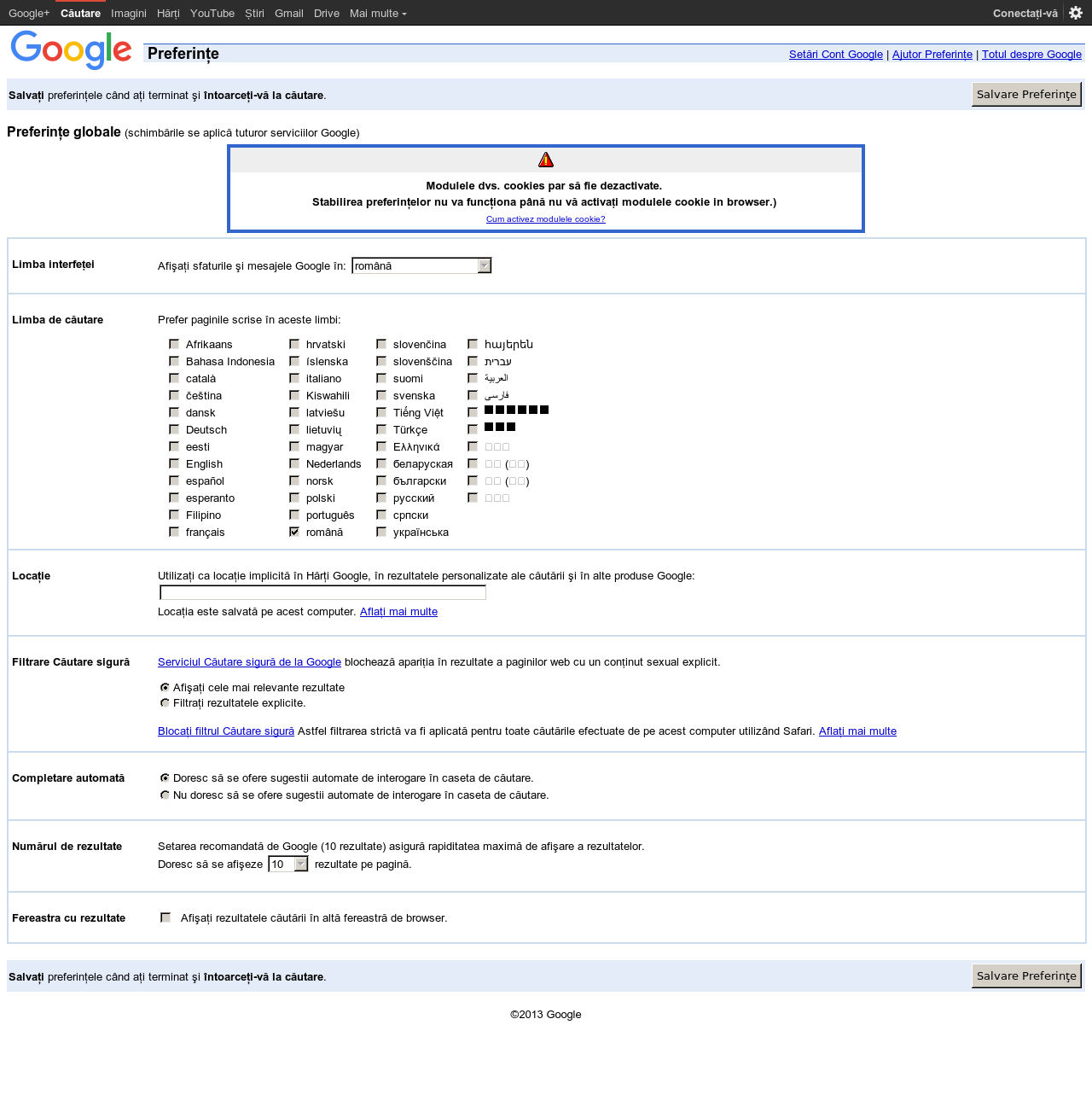Viewport: 1092px width, 1118px height.
Task: Select Doresc sugestii automate radio button
Action: [165, 777]
